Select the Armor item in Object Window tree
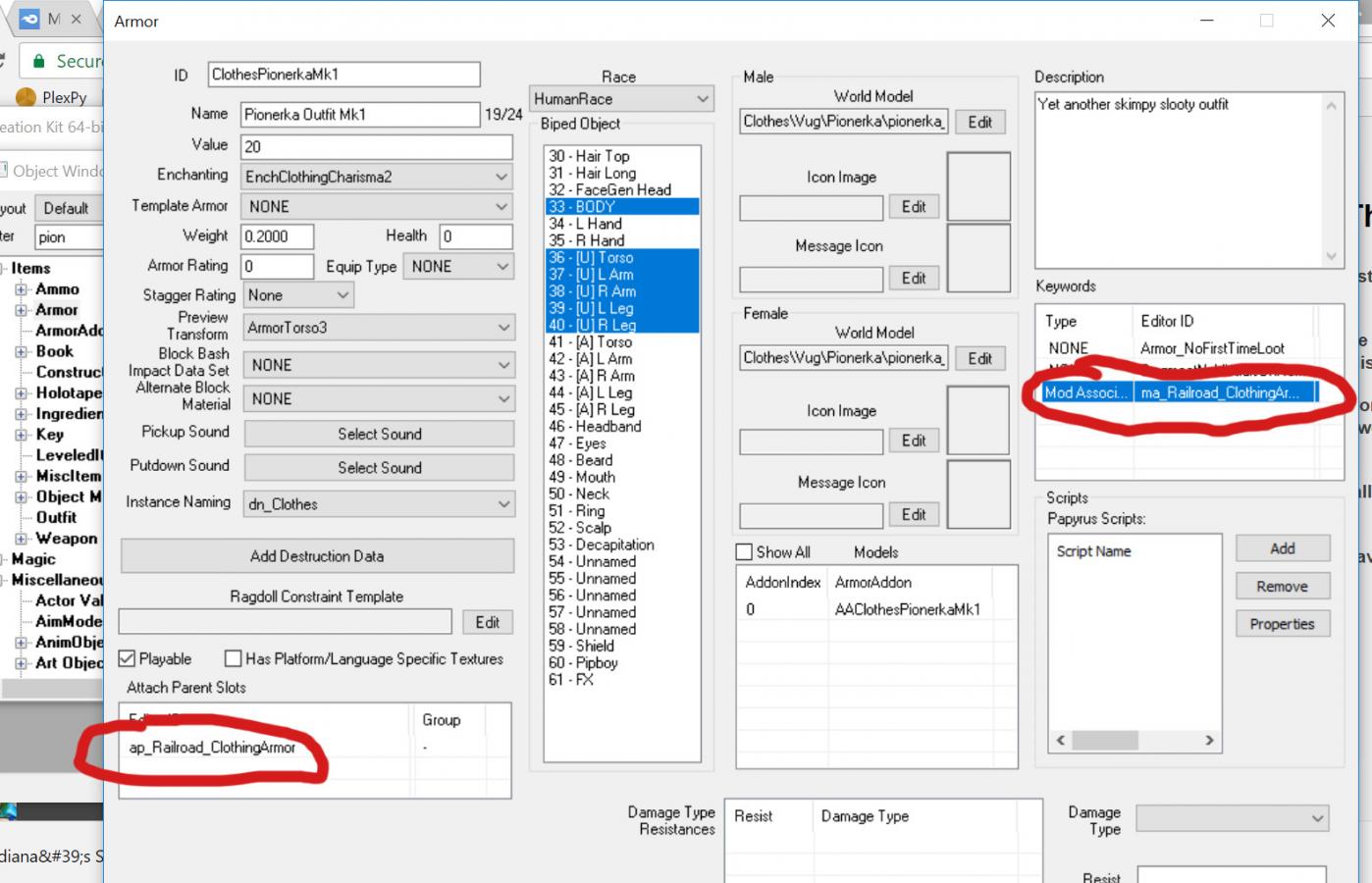Screen dimensions: 1372x883 pyautogui.click(x=57, y=310)
